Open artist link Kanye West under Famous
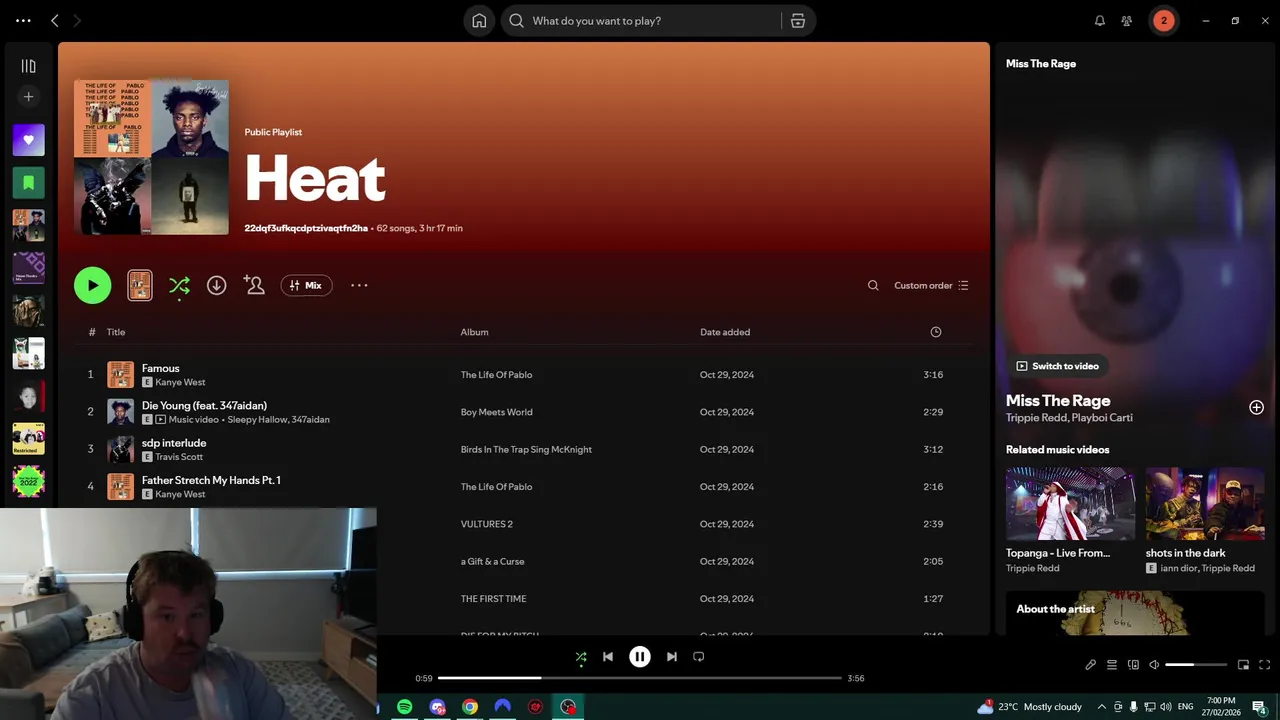The image size is (1280, 720). [180, 382]
